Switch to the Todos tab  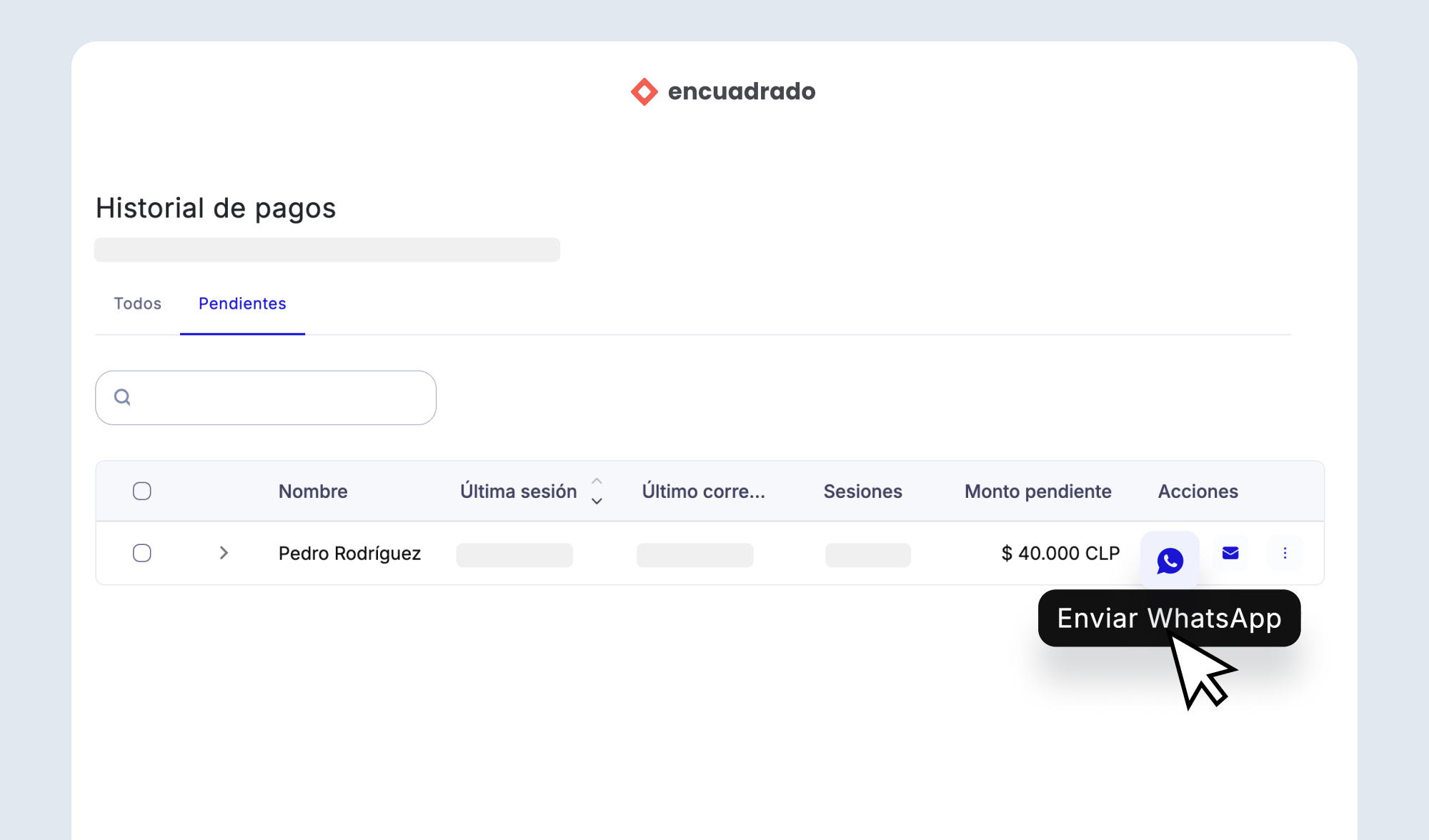pos(137,304)
